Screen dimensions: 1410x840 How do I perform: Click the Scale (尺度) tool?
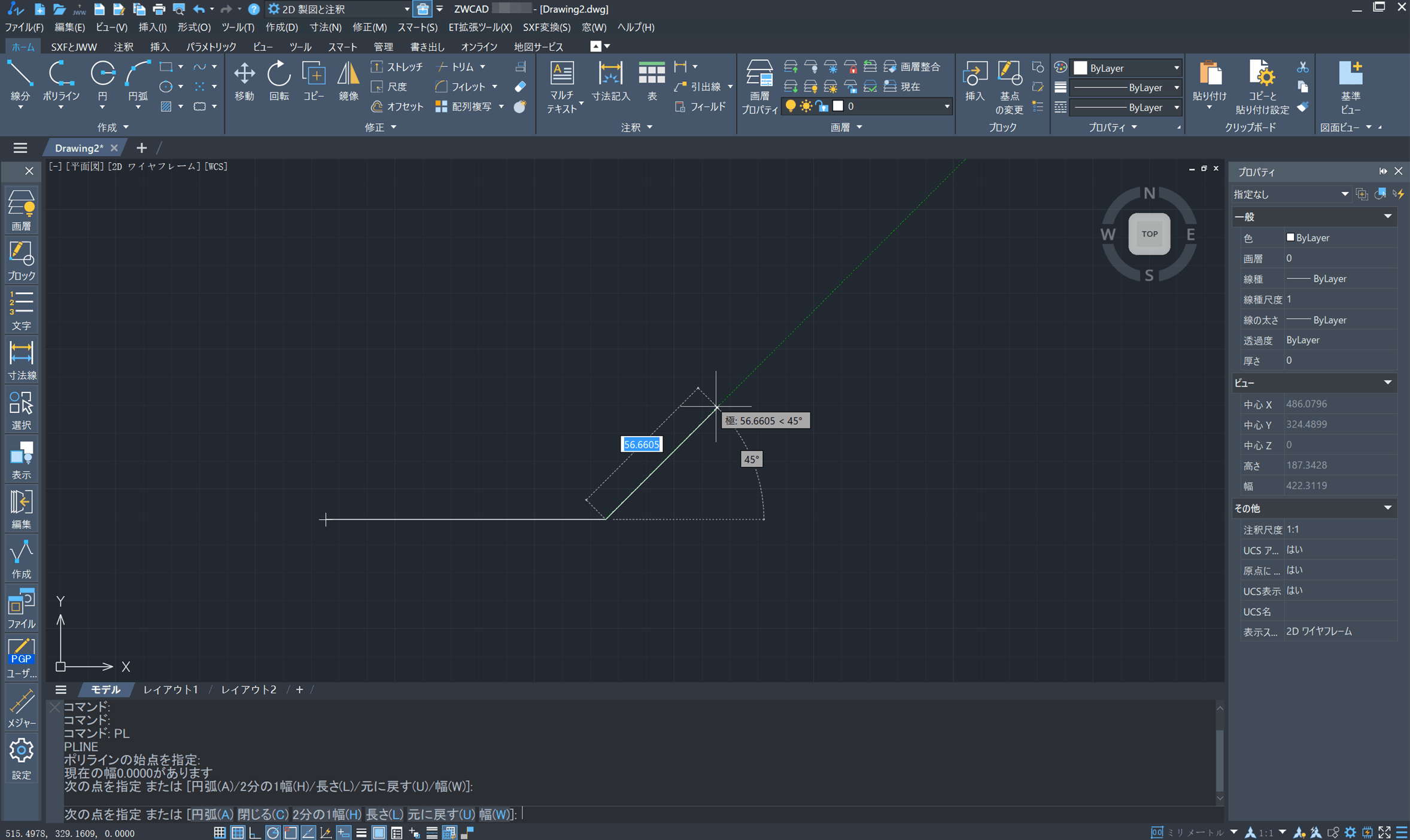click(389, 87)
